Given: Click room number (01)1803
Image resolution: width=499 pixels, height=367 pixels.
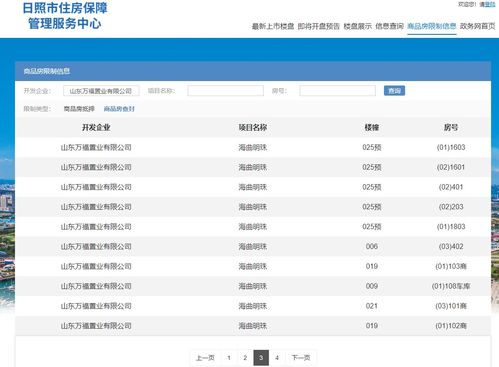Looking at the screenshot, I should point(451,227).
